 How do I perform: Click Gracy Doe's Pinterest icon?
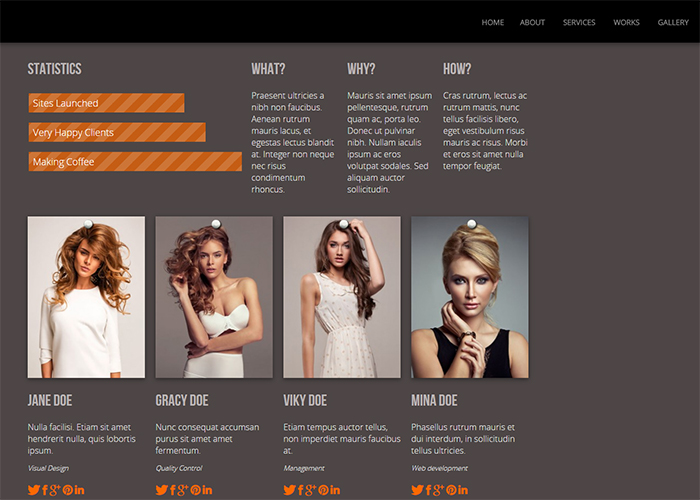point(195,490)
